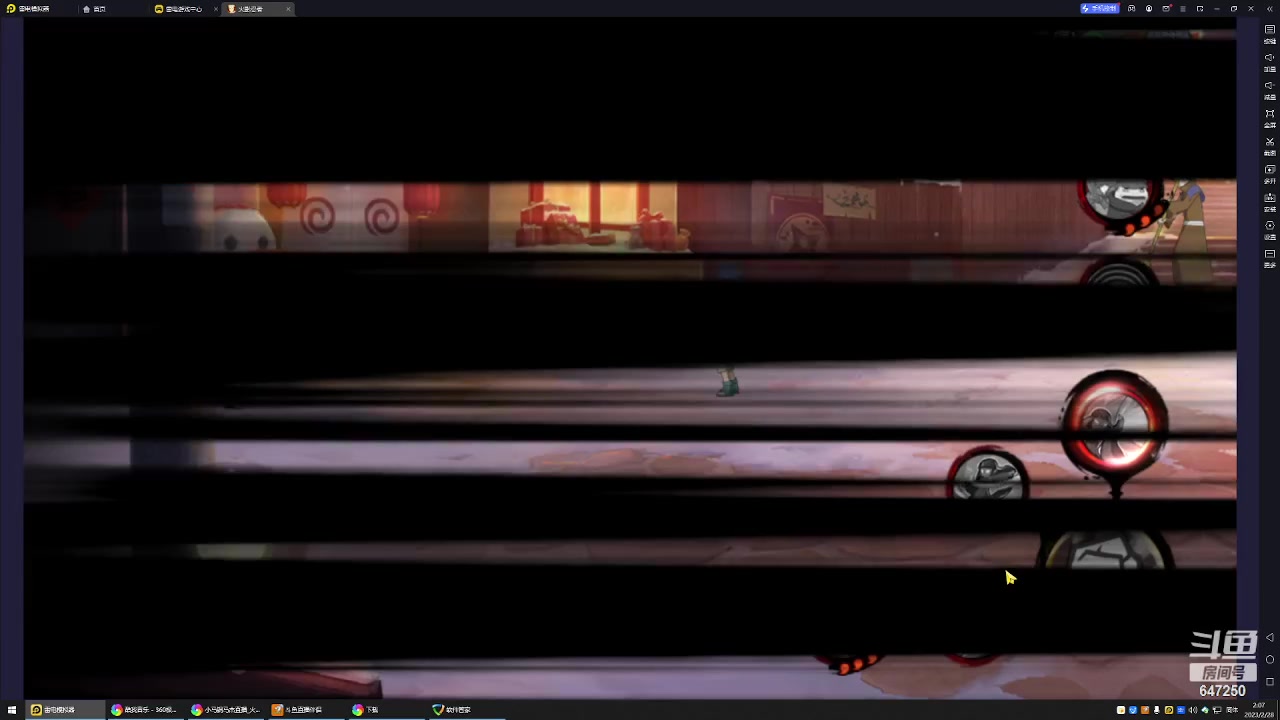
Task: Open the mail messages icon in title bar
Action: [x=1166, y=8]
